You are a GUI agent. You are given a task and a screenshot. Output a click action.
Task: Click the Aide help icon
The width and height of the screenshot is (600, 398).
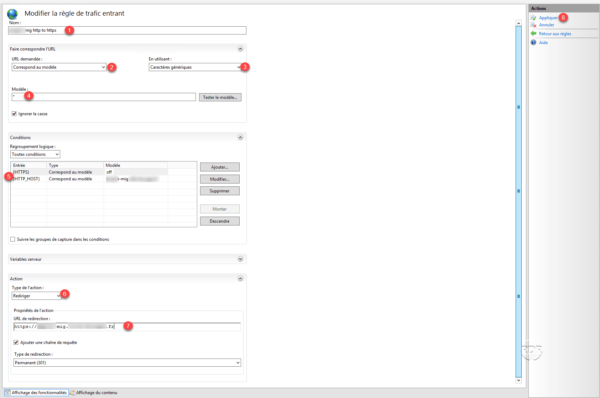coord(533,42)
